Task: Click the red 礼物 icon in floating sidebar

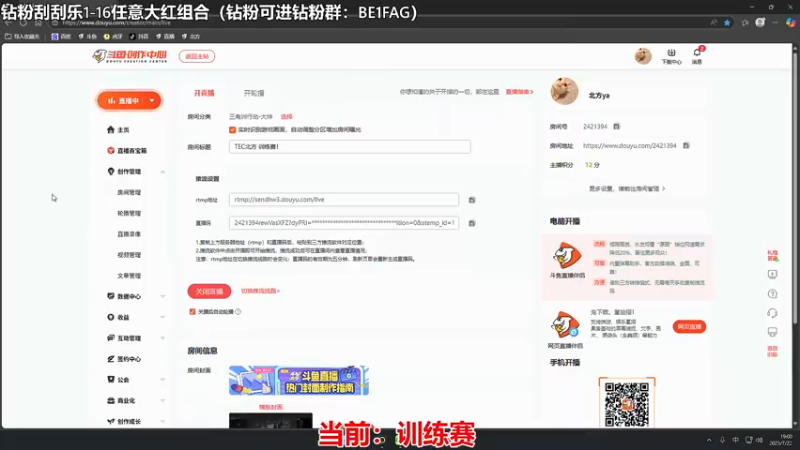Action: coord(772,255)
